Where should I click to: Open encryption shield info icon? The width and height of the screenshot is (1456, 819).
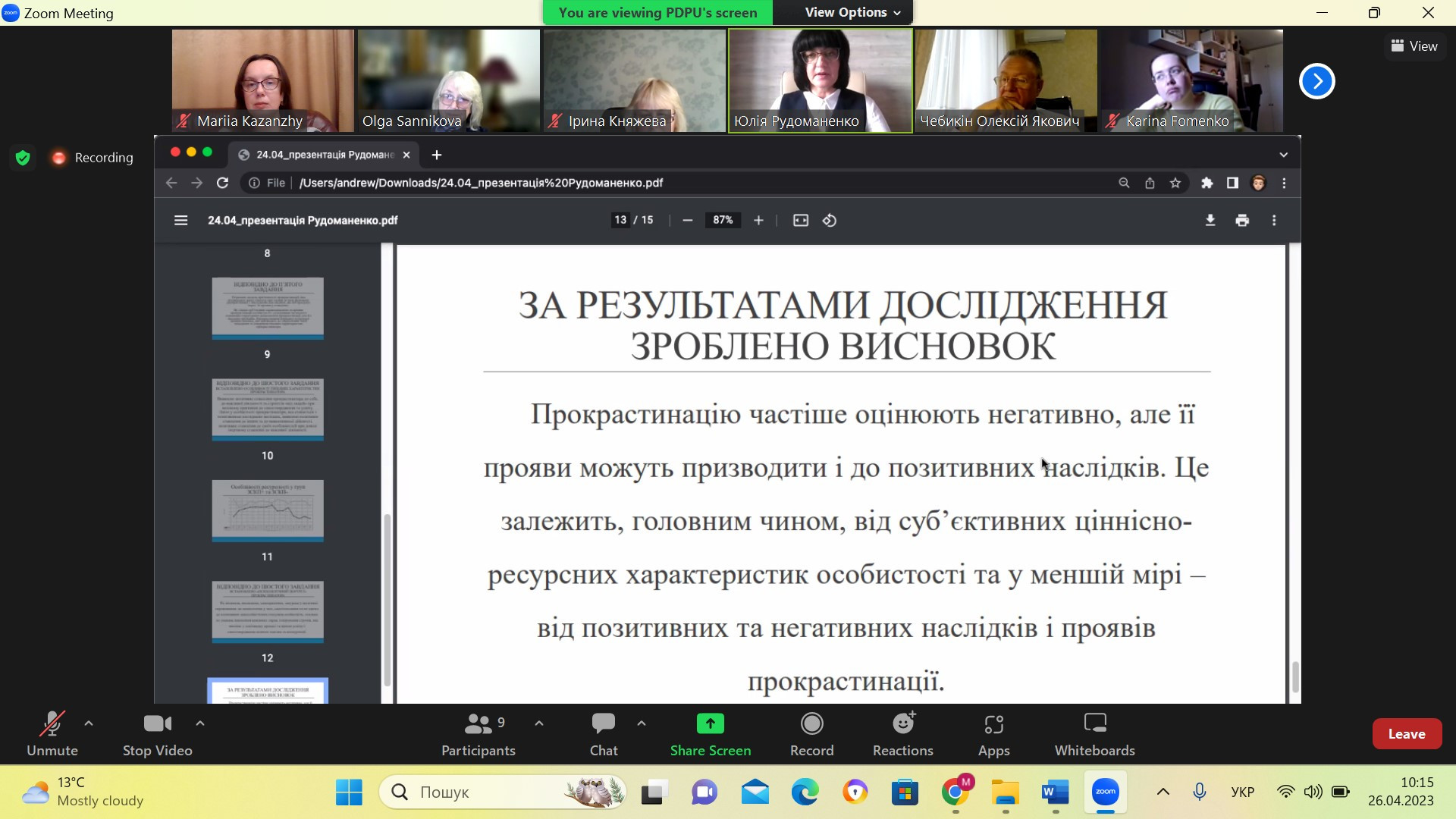tap(23, 158)
